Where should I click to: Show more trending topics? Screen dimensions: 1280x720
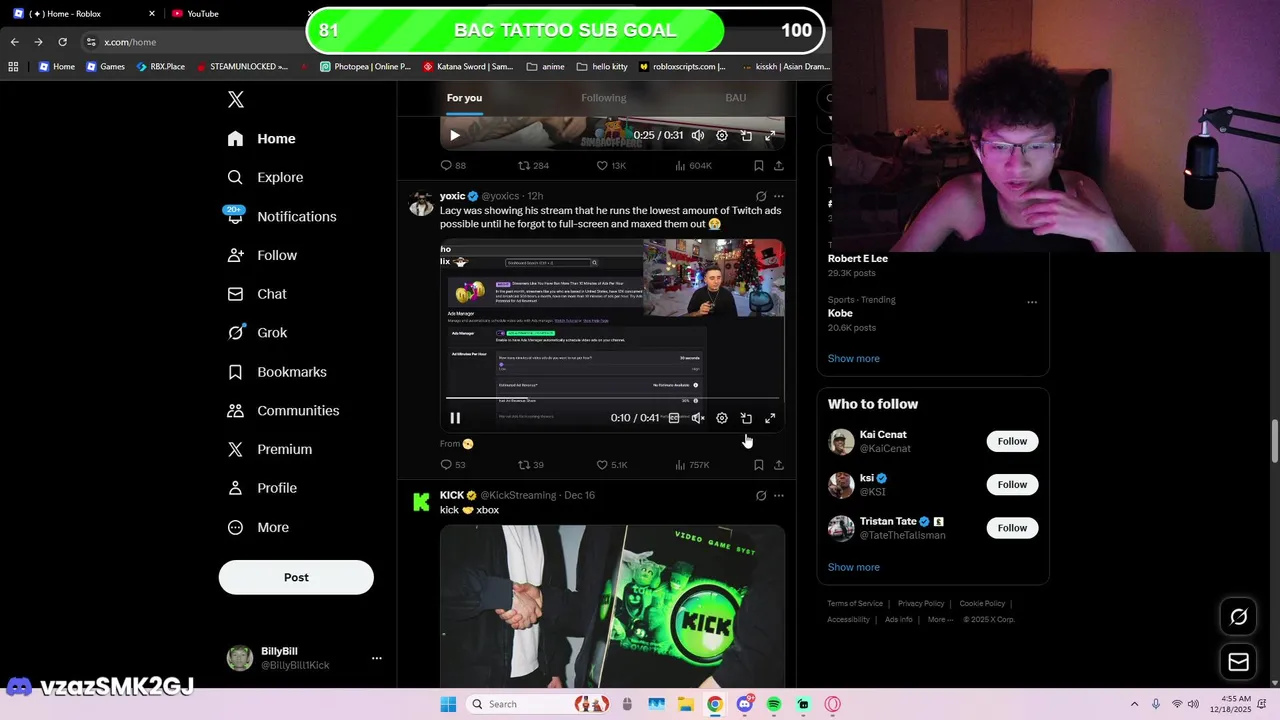854,358
